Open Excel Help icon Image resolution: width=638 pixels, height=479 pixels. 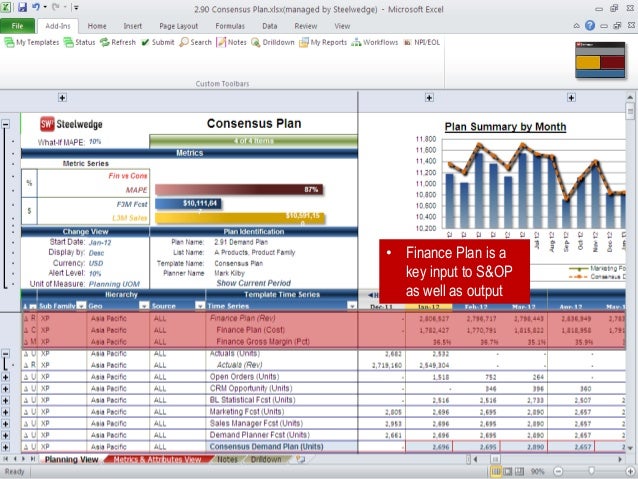tap(590, 26)
